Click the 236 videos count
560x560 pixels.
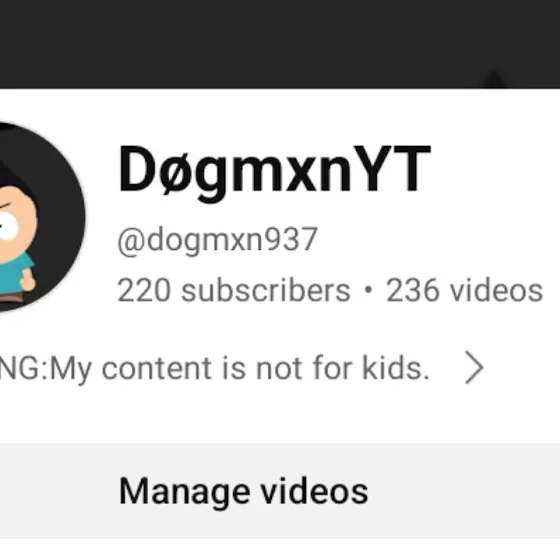click(464, 290)
